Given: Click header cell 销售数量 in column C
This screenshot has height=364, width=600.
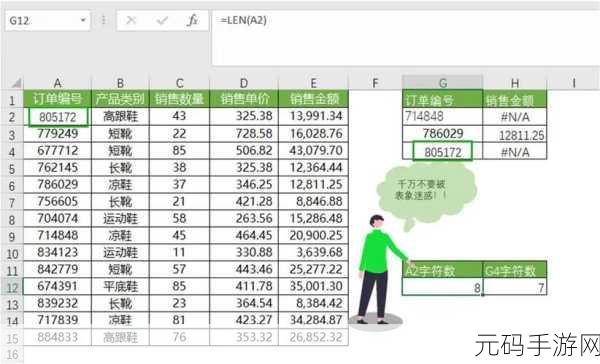Looking at the screenshot, I should point(179,99).
